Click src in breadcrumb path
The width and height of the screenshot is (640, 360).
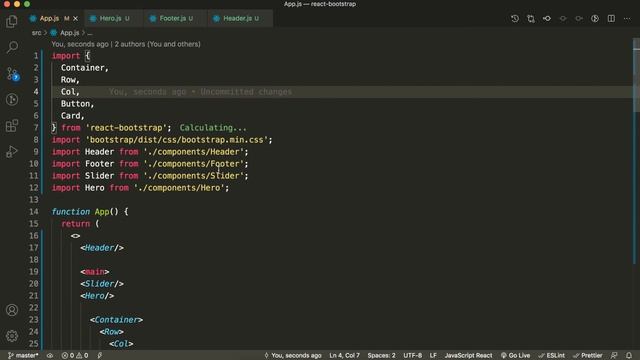[36, 33]
